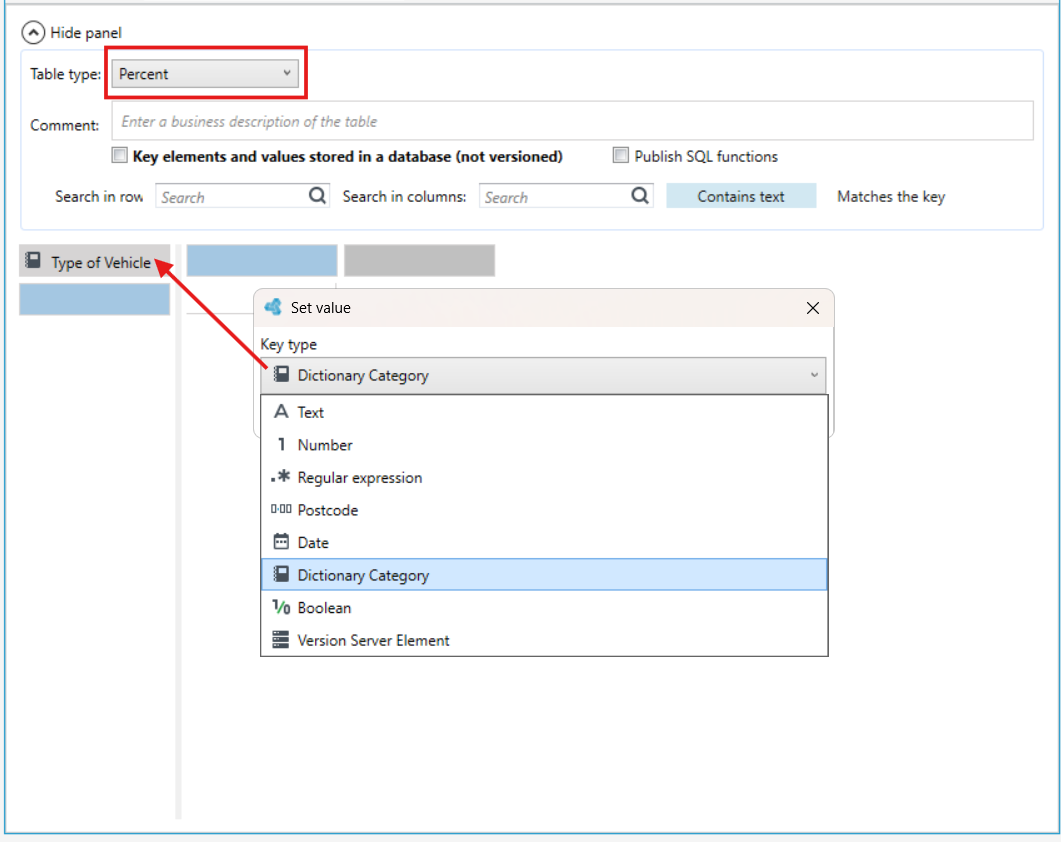Choose Number from the Key type list
The height and width of the screenshot is (842, 1061).
click(544, 445)
